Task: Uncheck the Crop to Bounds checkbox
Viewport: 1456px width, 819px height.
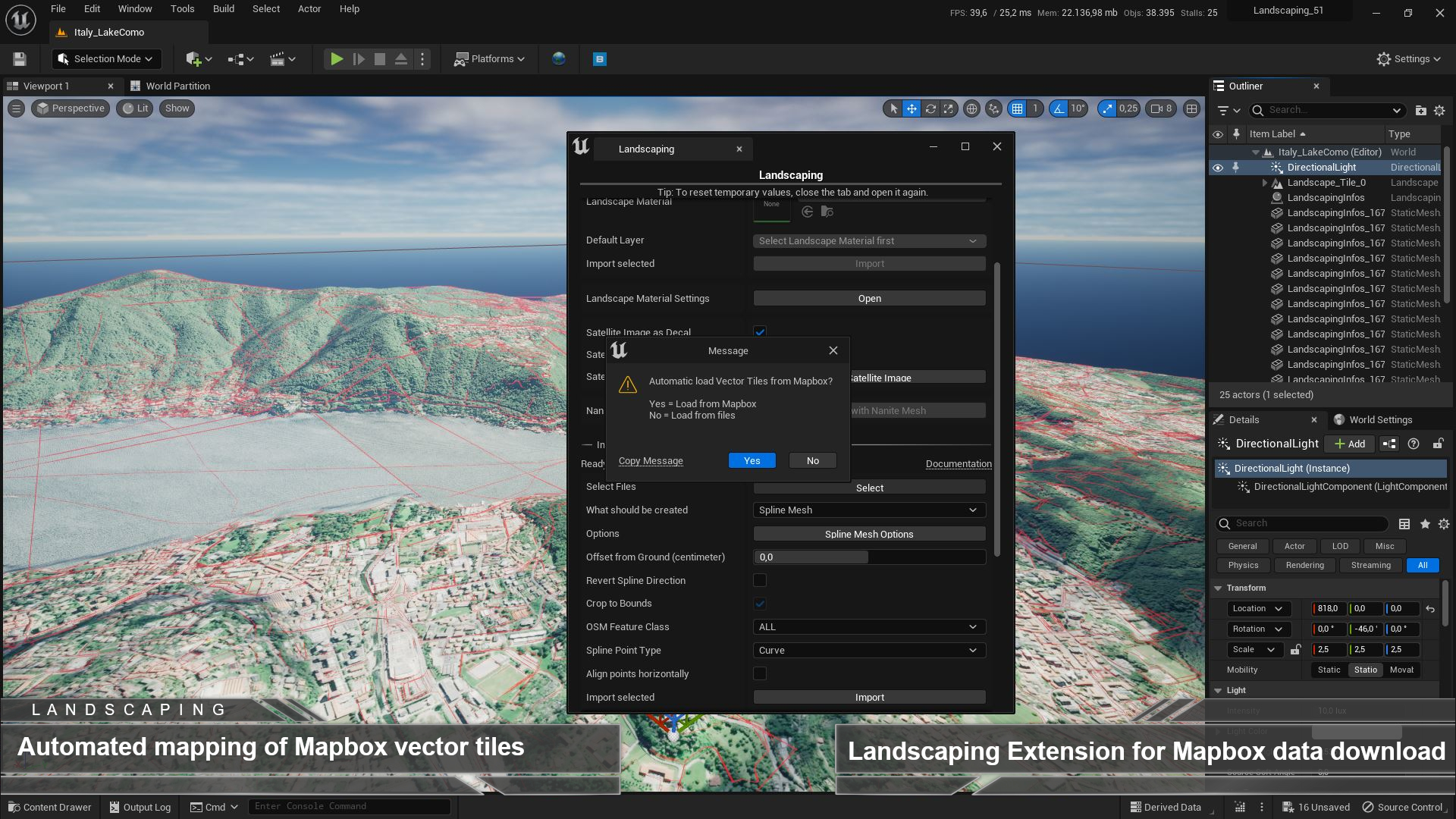Action: (x=760, y=604)
